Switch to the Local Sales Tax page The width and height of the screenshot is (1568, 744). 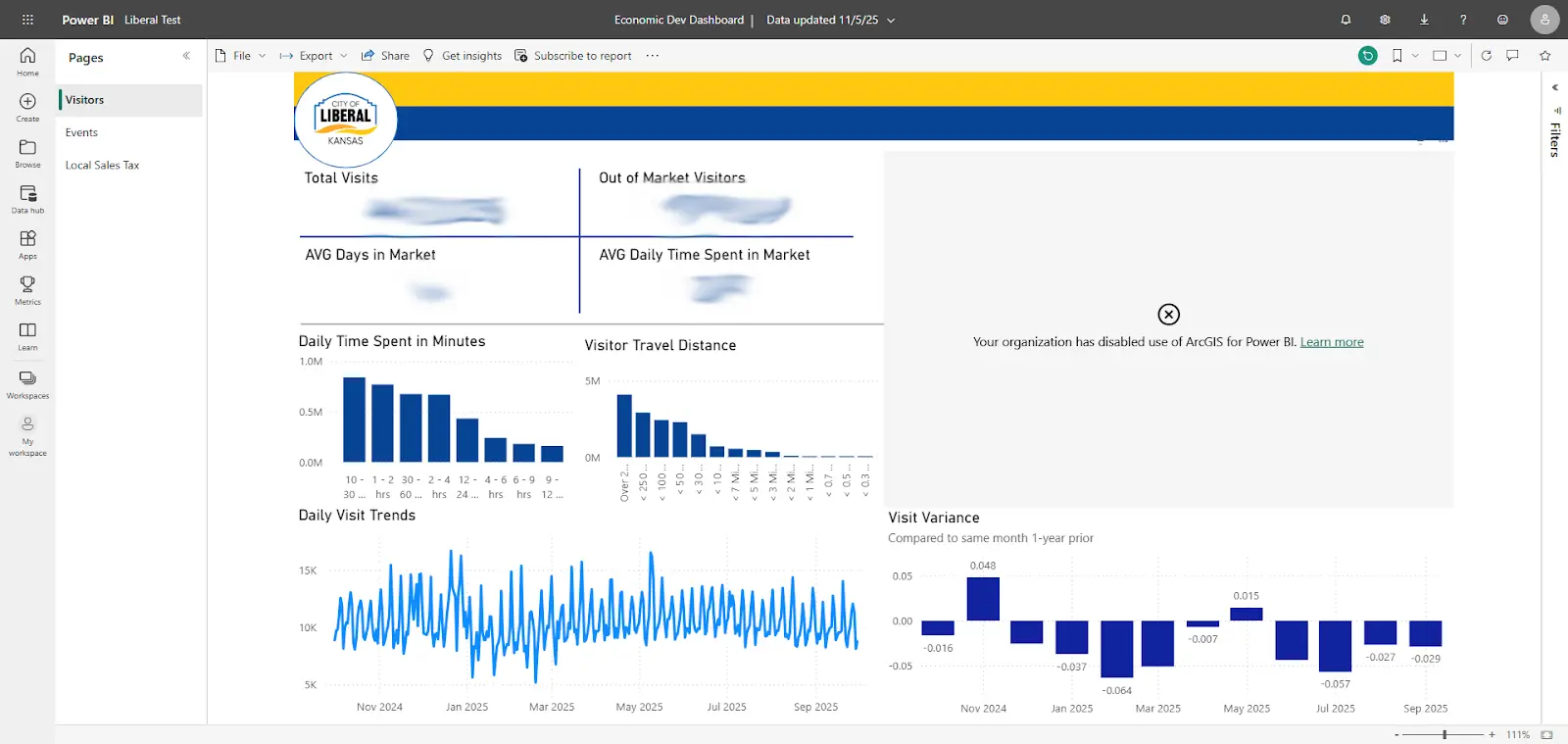(130, 165)
